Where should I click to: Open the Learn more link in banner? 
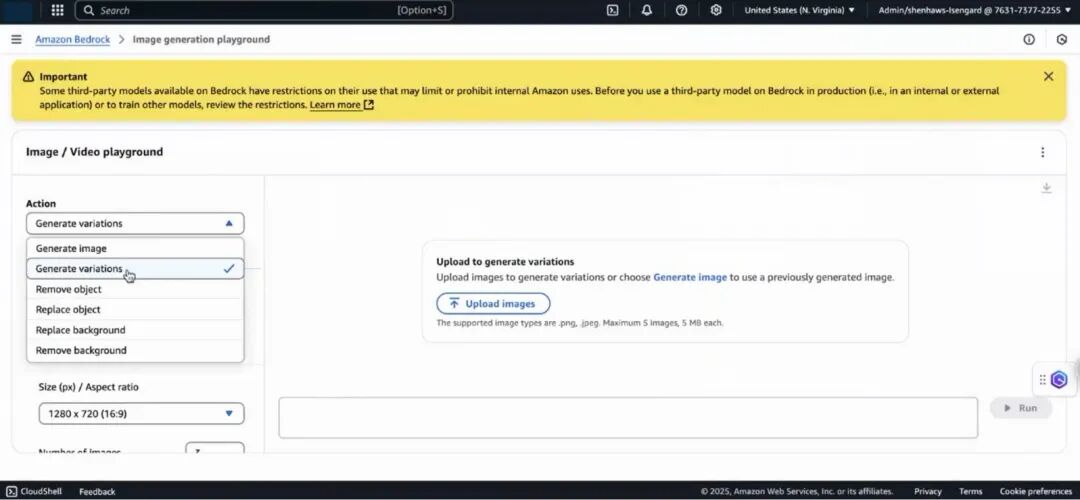pyautogui.click(x=335, y=105)
